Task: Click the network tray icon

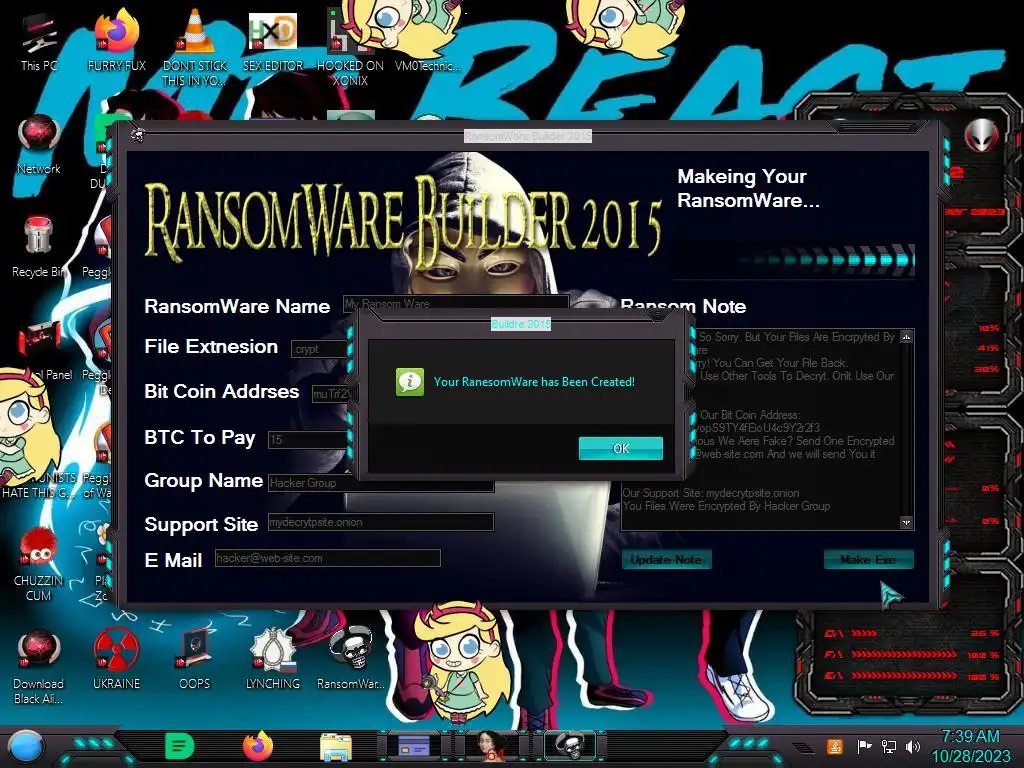Action: (889, 746)
